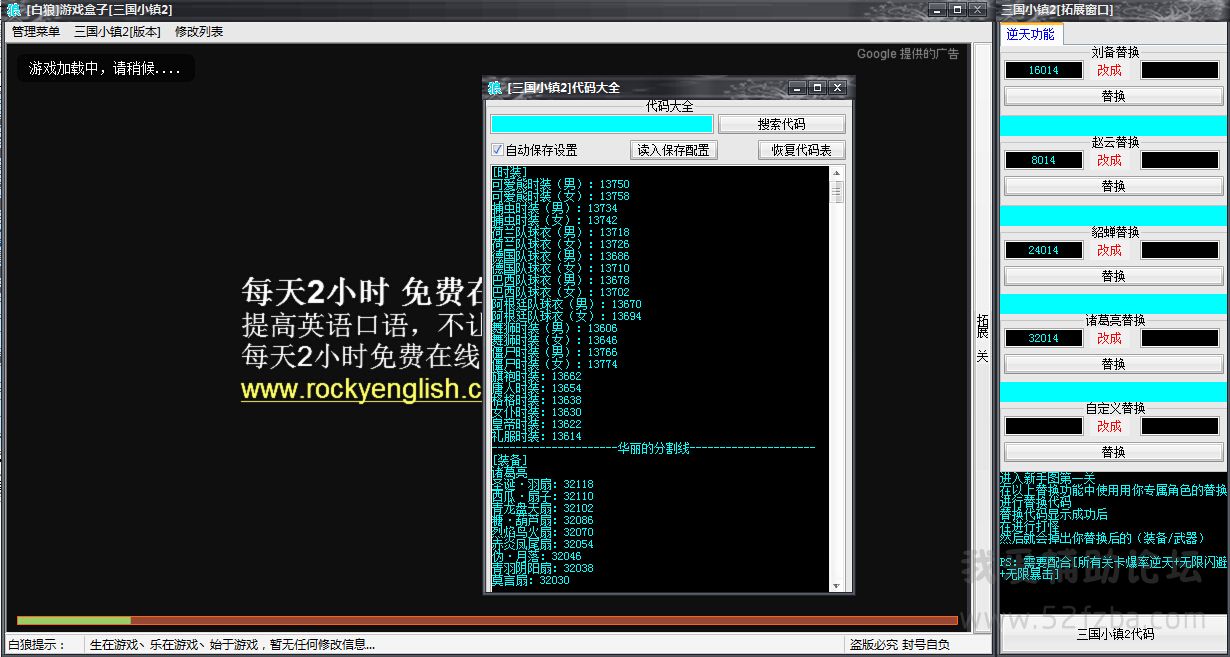Maximize the 代码大全 code window

[x=817, y=88]
